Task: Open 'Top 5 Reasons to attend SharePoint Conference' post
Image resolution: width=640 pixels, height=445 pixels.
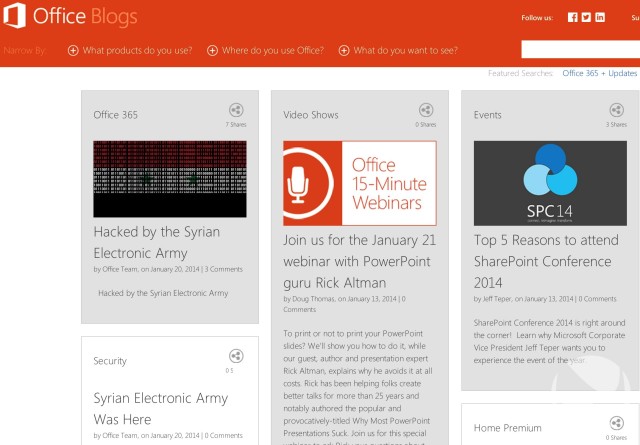Action: coord(546,261)
